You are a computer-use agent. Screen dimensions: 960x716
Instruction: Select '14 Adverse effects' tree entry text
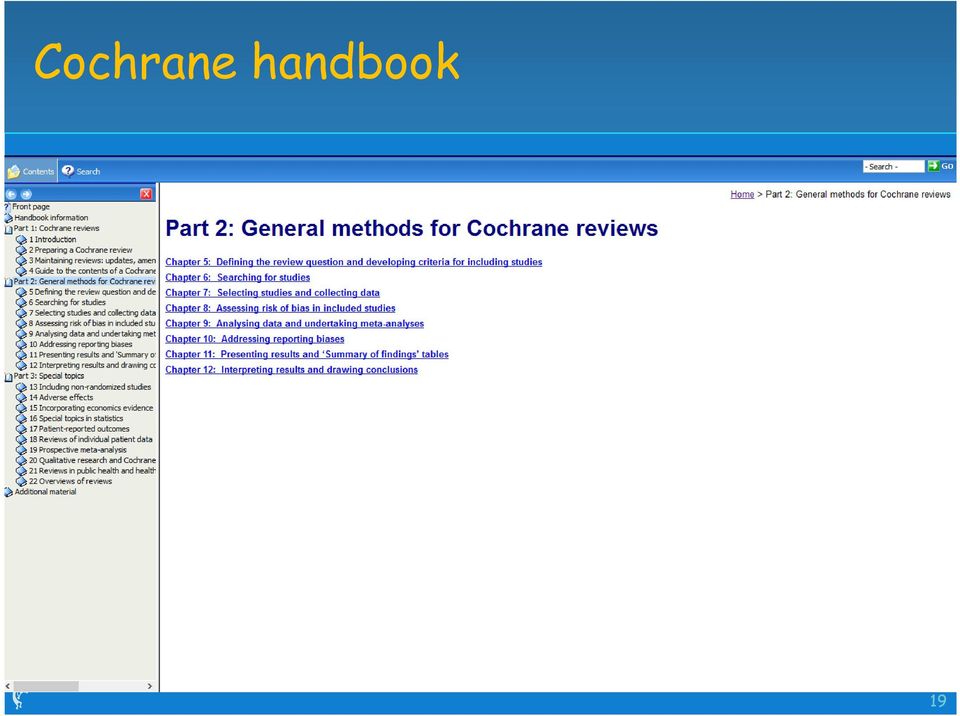pyautogui.click(x=61, y=398)
